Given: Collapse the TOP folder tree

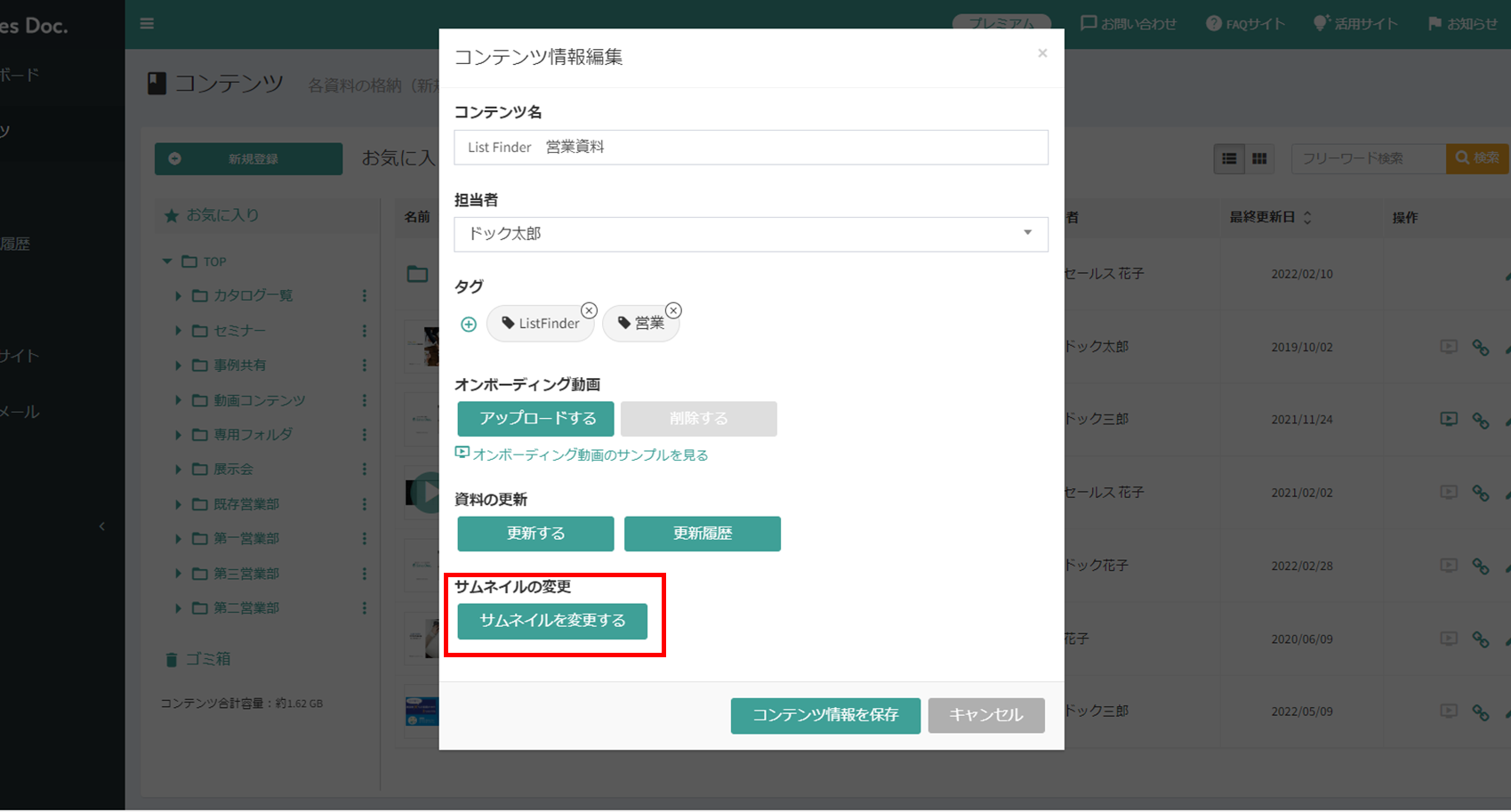Looking at the screenshot, I should pyautogui.click(x=165, y=261).
